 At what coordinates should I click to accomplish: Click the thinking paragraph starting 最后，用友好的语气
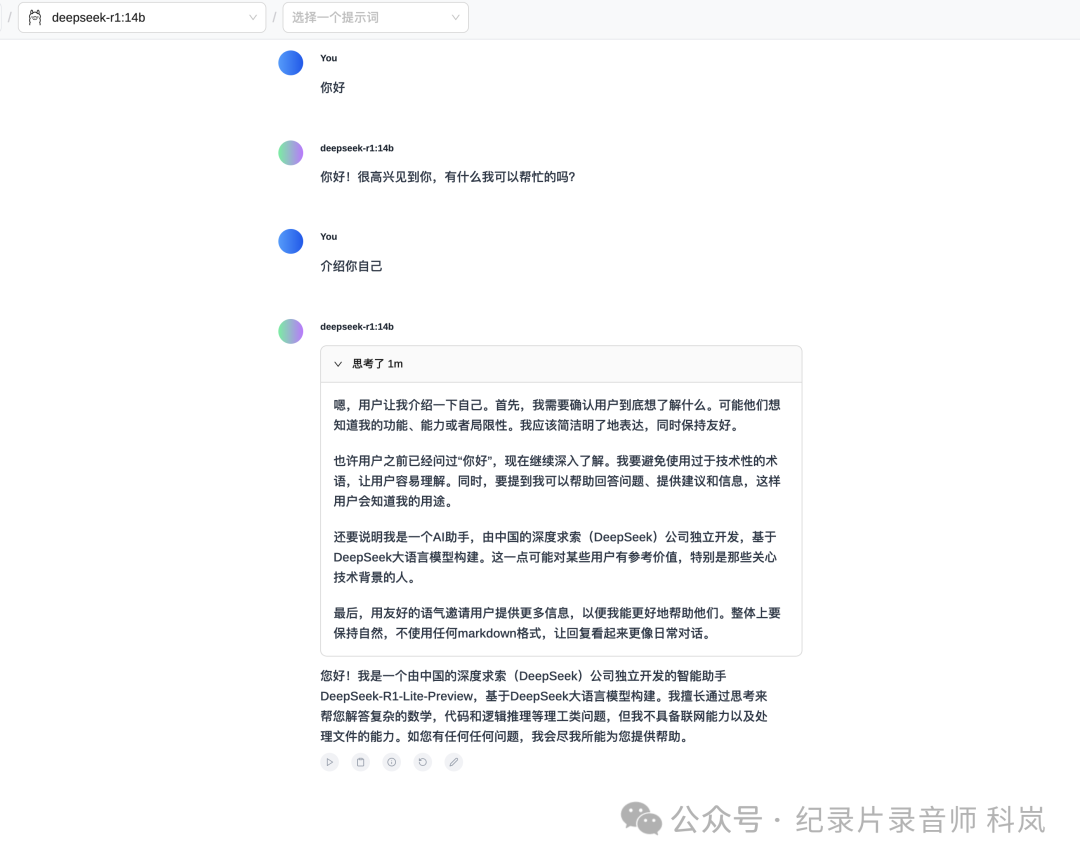tap(557, 623)
